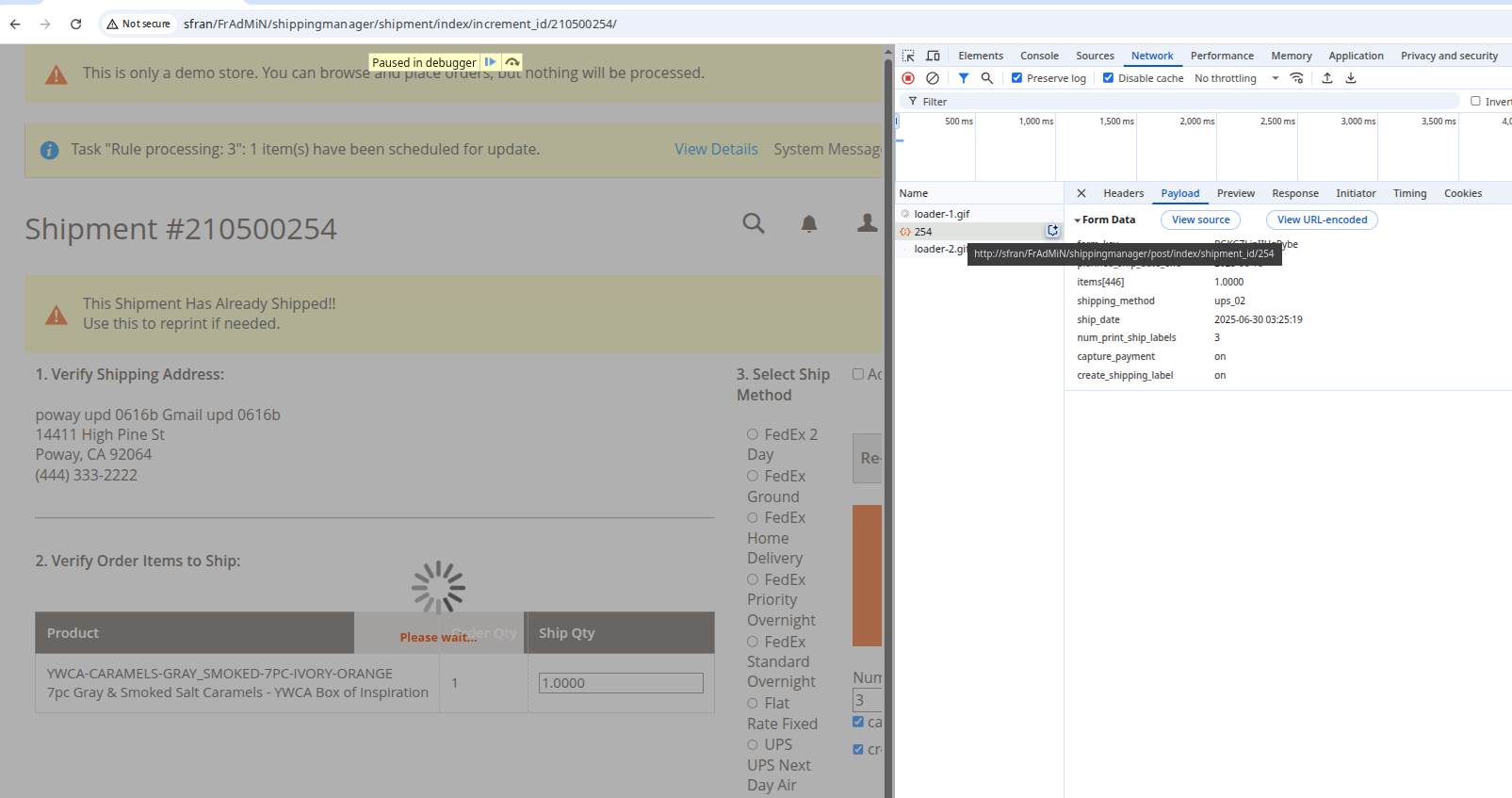Screen dimensions: 1512x798
Task: Uncheck the Preserve log checkbox
Action: pyautogui.click(x=1017, y=78)
